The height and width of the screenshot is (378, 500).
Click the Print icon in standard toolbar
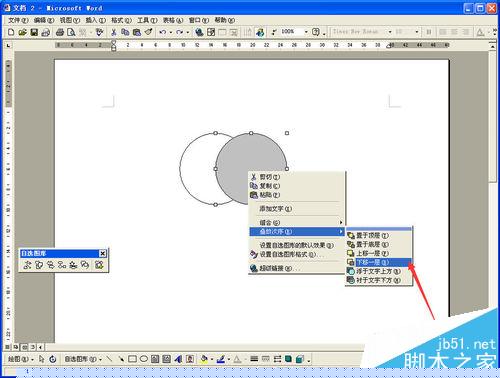(x=60, y=32)
